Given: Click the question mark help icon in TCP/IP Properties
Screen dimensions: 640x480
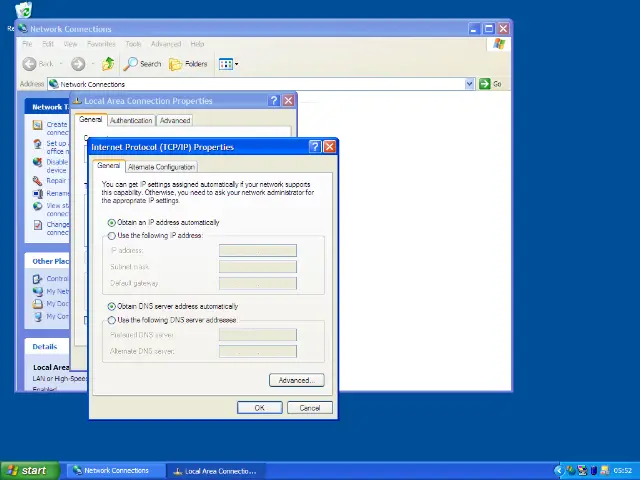Looking at the screenshot, I should (x=315, y=147).
